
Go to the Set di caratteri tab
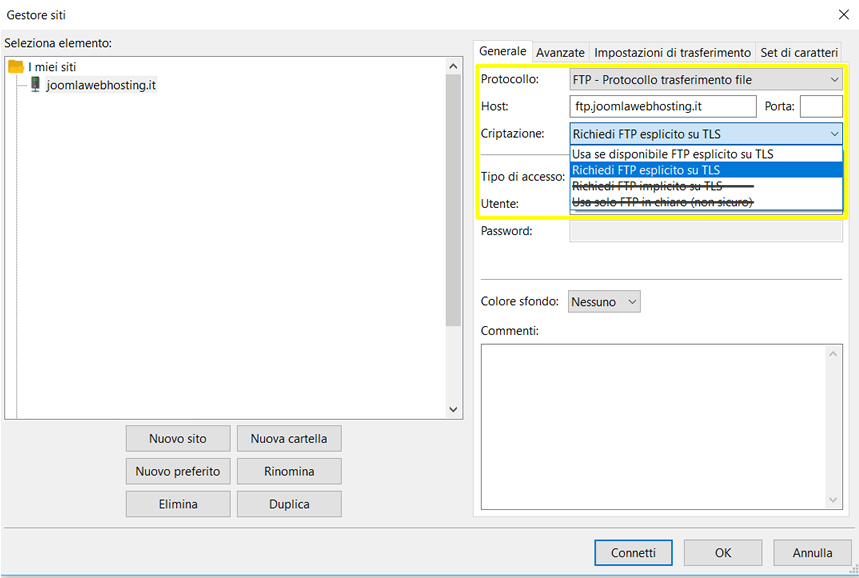(799, 52)
